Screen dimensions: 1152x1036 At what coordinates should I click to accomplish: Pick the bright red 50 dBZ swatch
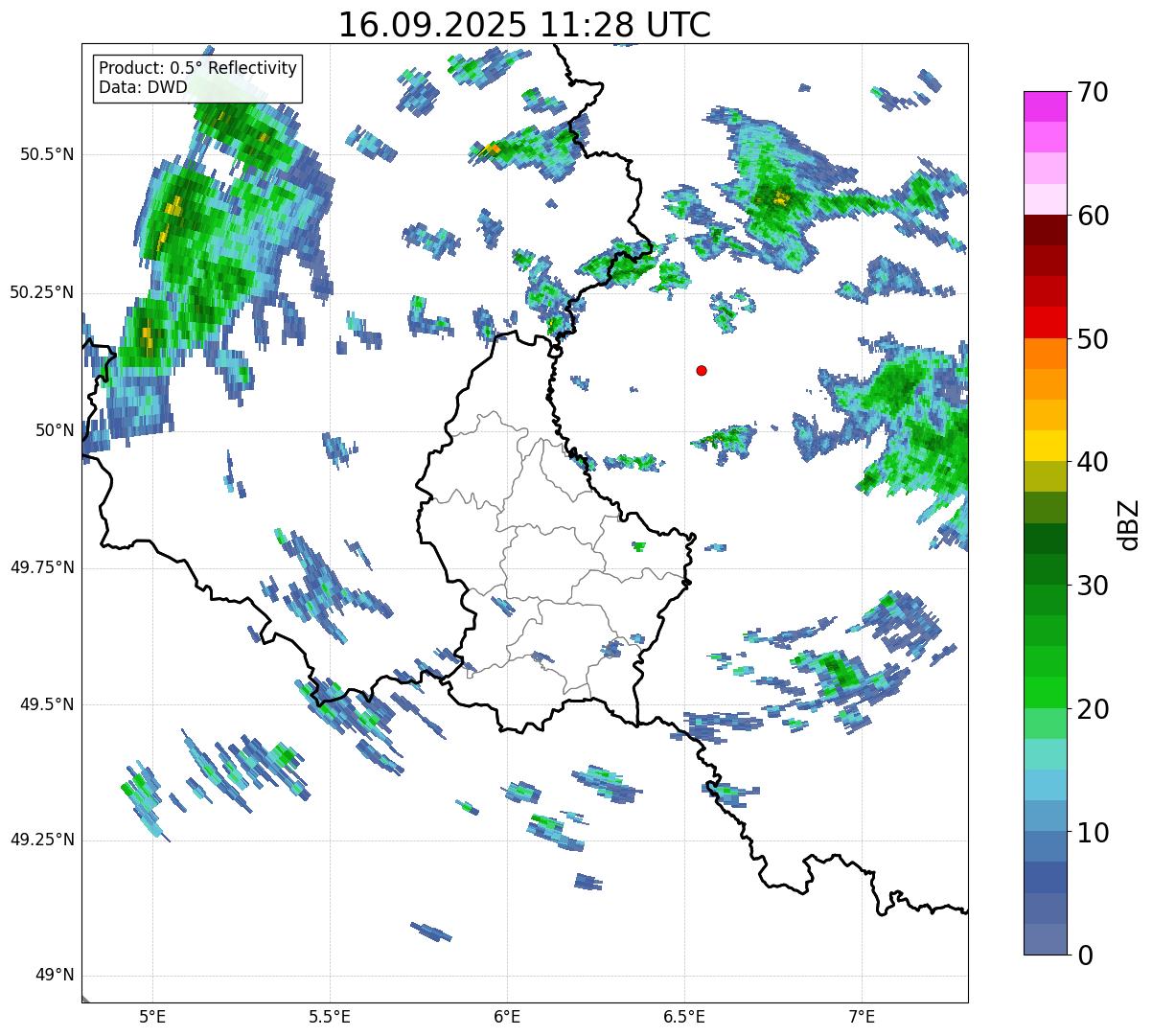point(1046,323)
